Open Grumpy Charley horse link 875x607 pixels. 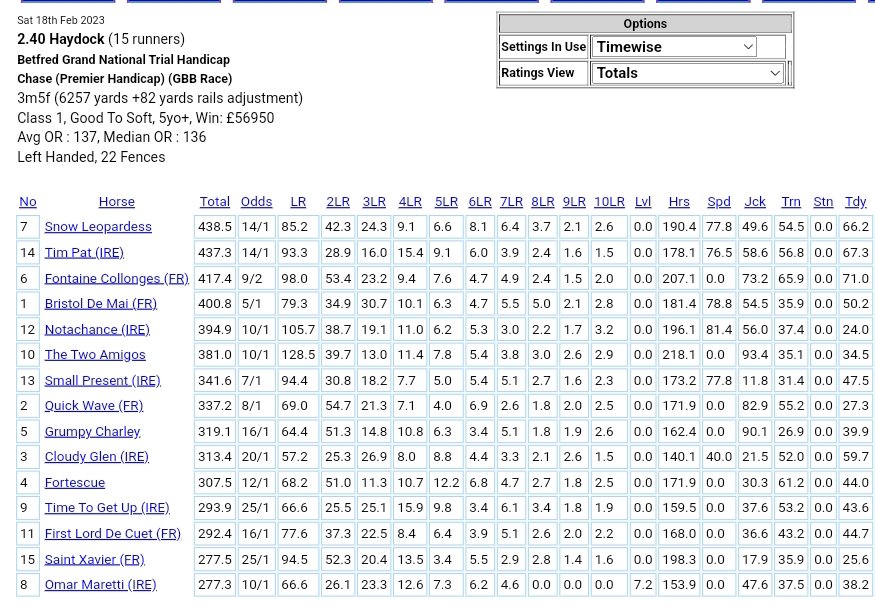(92, 431)
